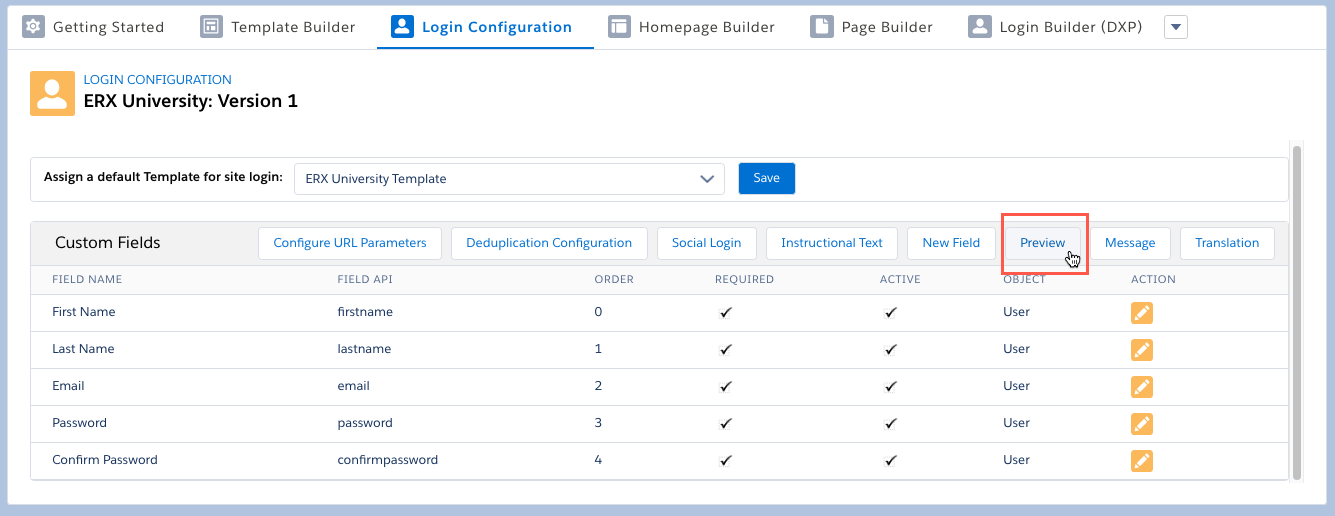Click the edit pencil icon for Last Name

click(1141, 350)
